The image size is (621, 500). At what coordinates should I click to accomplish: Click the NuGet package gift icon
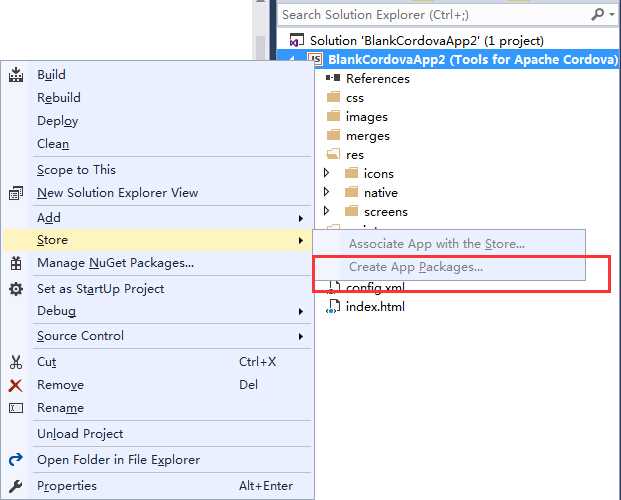(16, 263)
